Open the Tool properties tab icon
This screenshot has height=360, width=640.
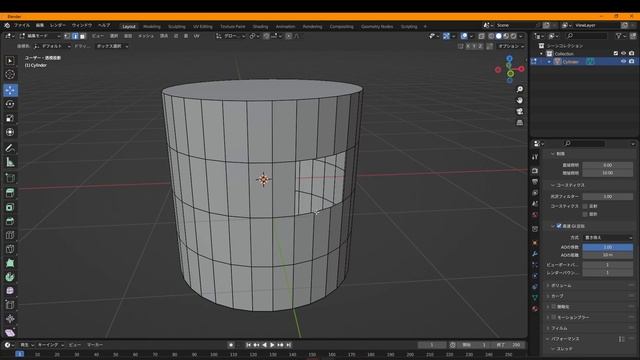click(535, 157)
